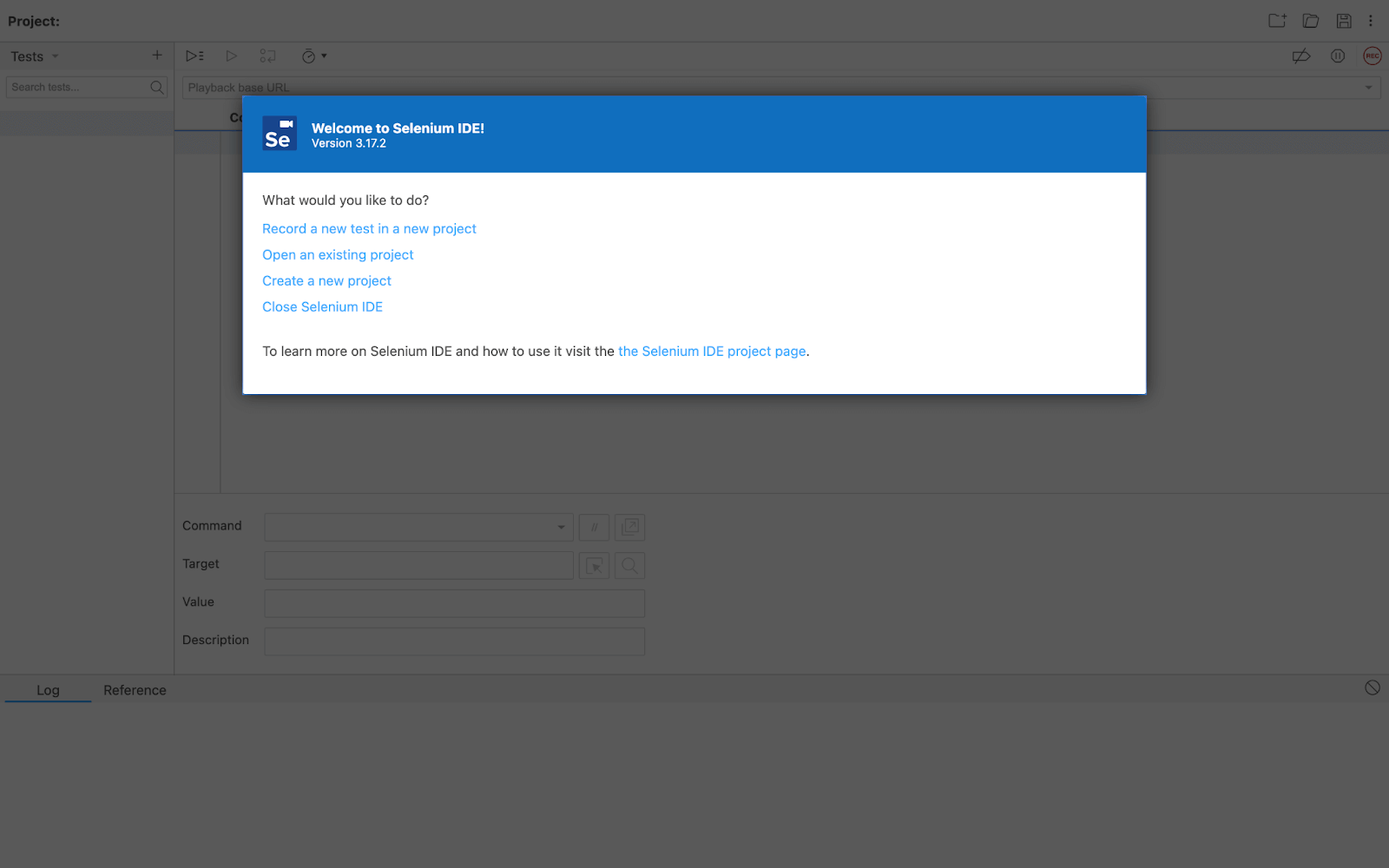The width and height of the screenshot is (1389, 868).
Task: Open the three-dot more options menu
Action: click(x=1371, y=21)
